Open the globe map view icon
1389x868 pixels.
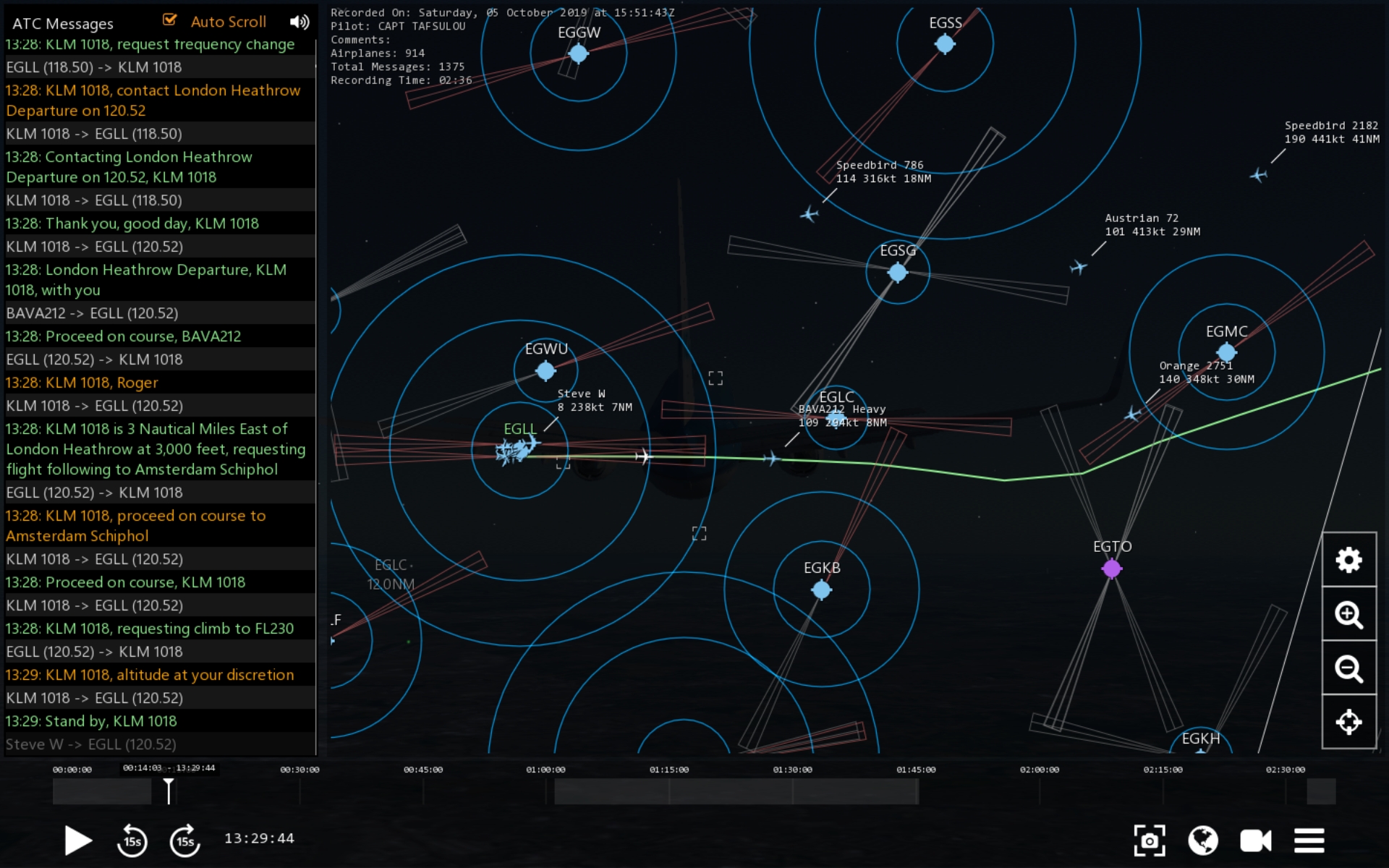[x=1202, y=841]
